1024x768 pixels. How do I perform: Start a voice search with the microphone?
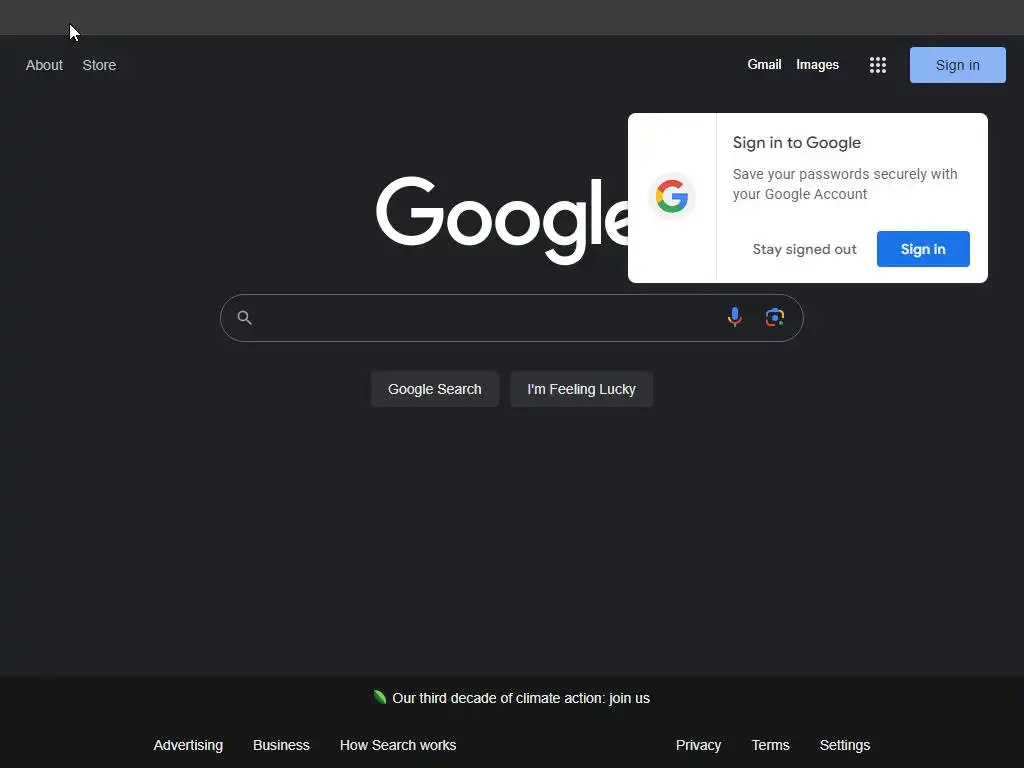pyautogui.click(x=735, y=317)
